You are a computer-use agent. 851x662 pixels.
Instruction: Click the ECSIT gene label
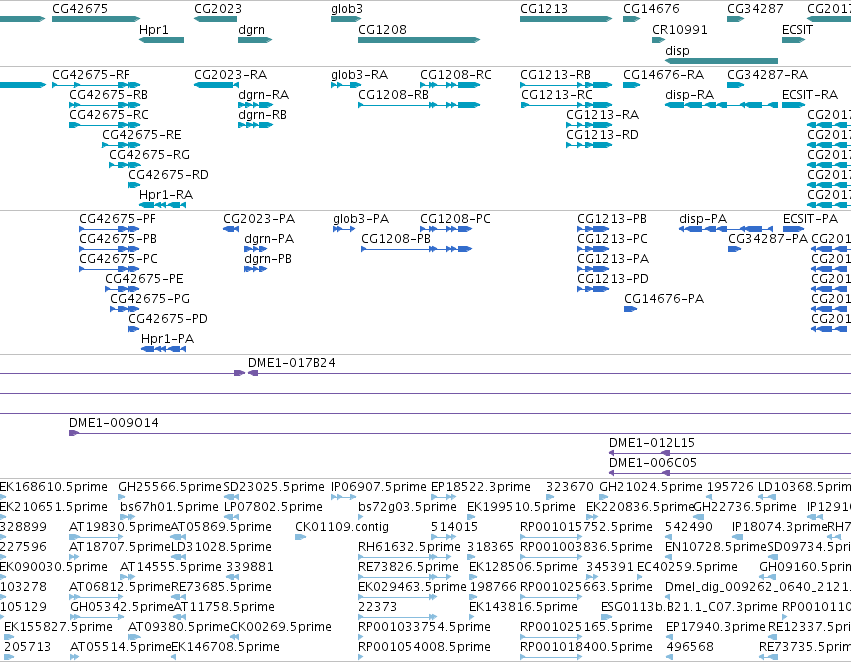(797, 30)
